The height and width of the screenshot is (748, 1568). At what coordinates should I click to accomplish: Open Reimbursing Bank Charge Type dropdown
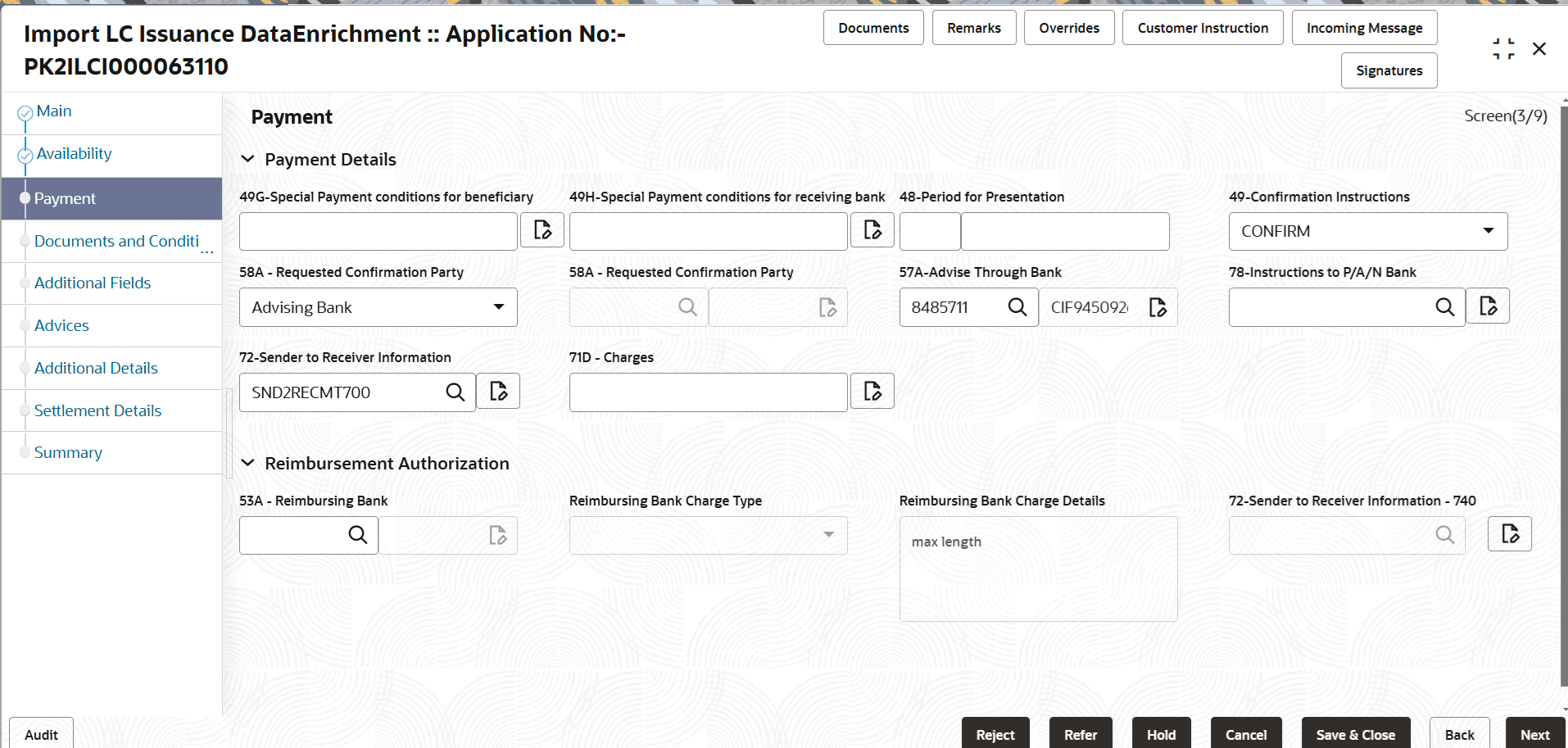(709, 535)
